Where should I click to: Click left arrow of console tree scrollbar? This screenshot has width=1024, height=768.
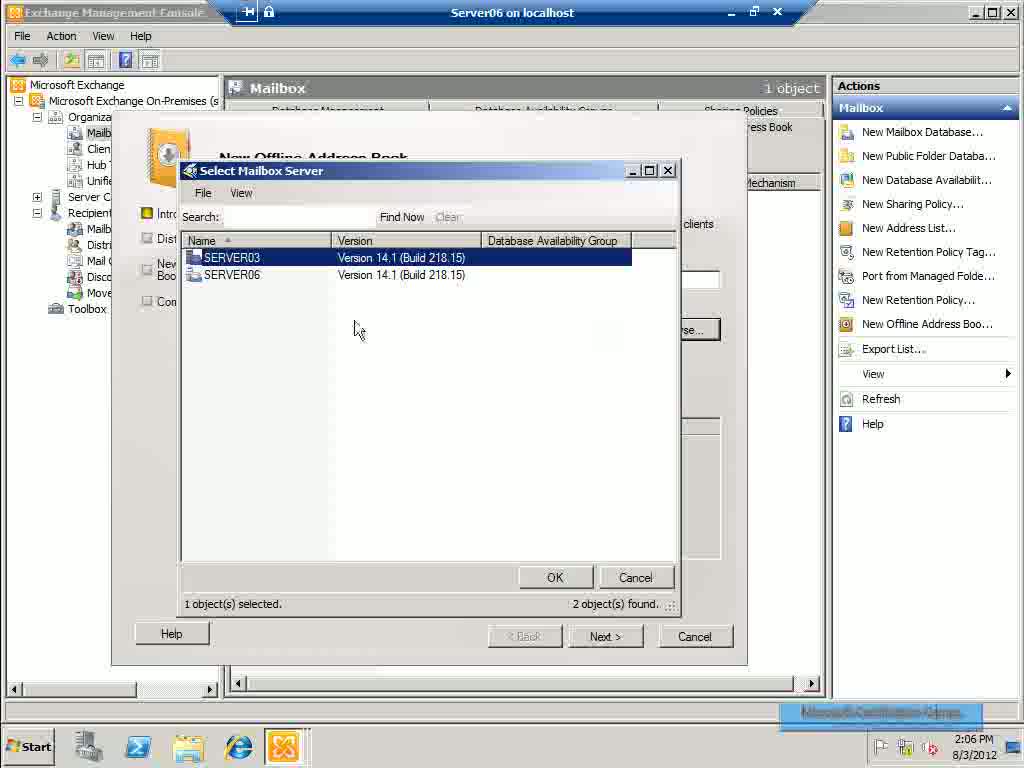pos(14,690)
